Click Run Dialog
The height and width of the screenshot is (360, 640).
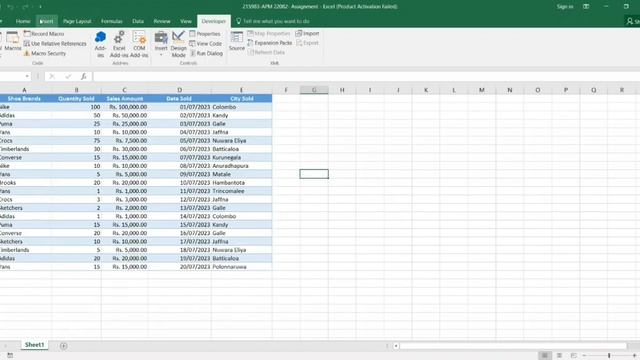coord(207,53)
